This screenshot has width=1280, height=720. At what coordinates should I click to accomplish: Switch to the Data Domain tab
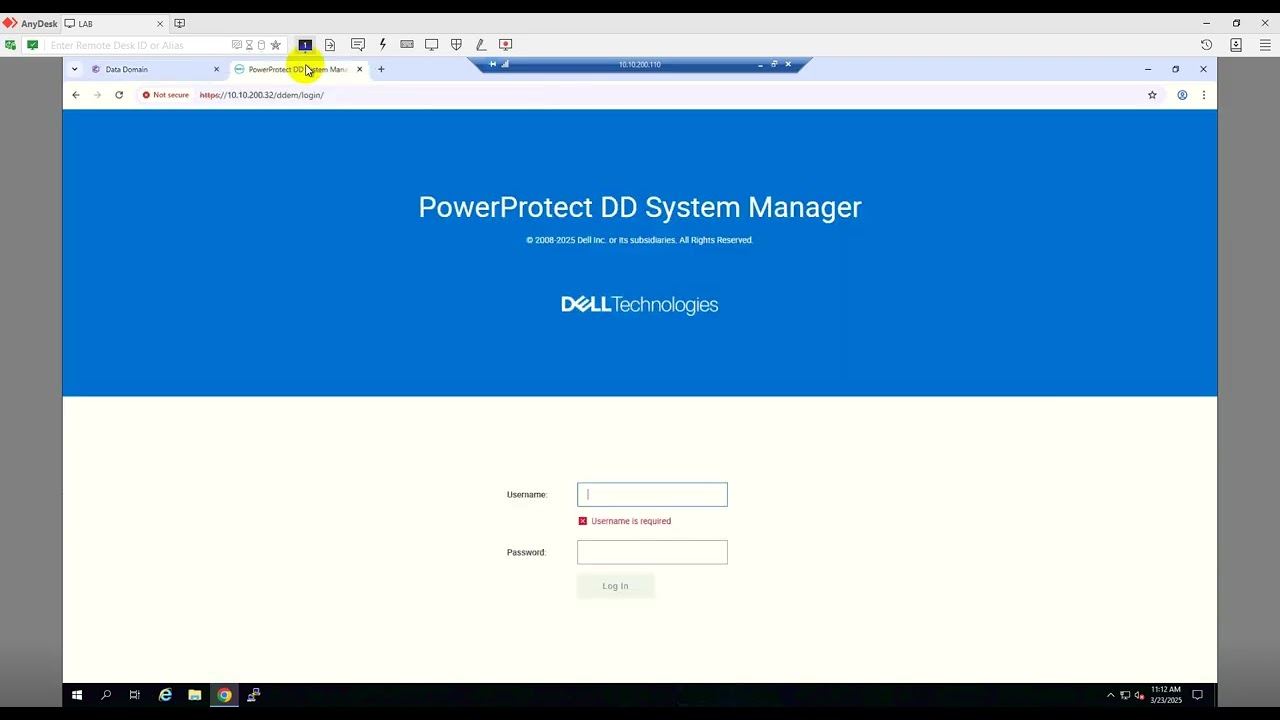coord(154,69)
